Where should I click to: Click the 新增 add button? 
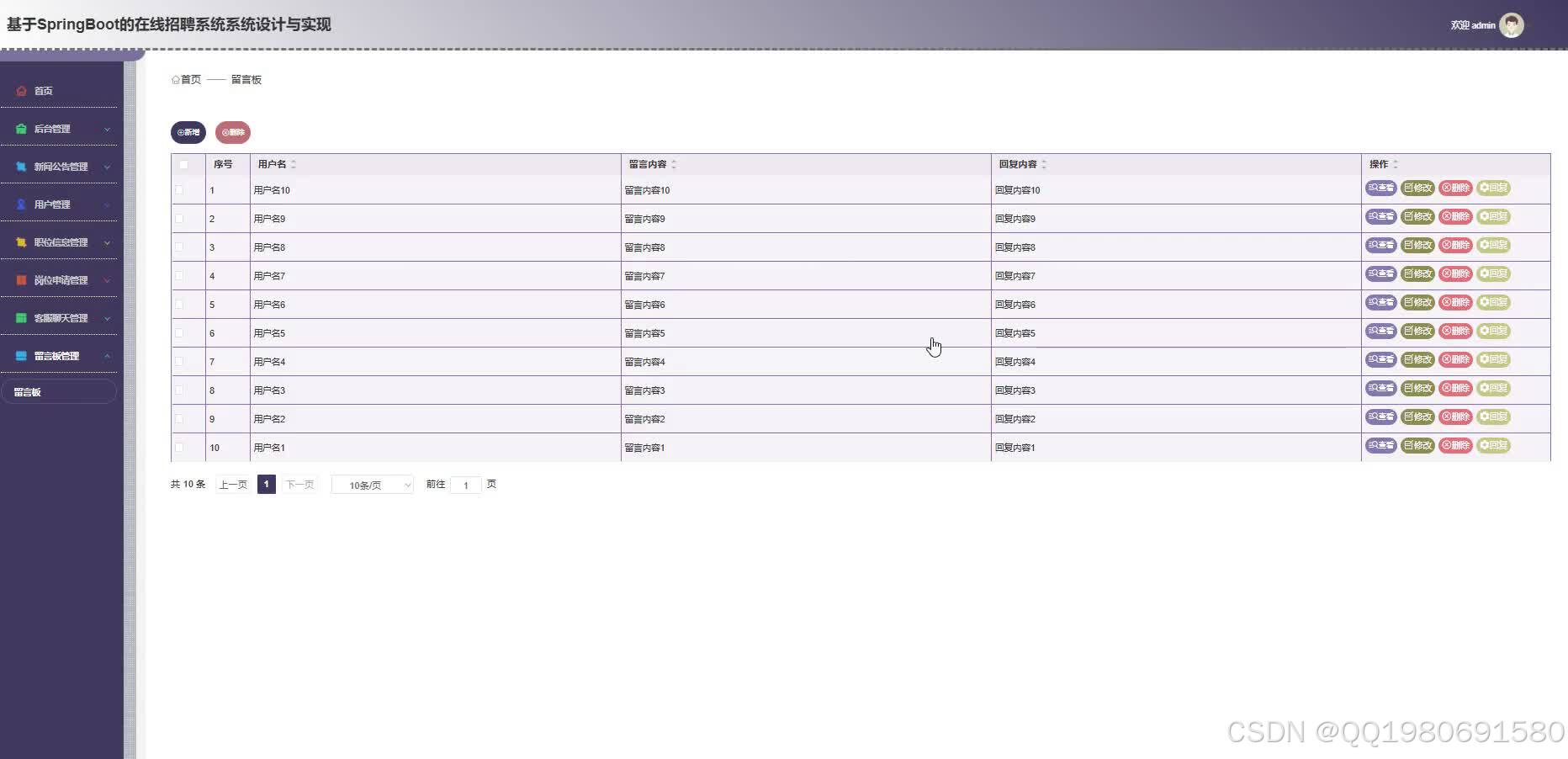point(188,132)
